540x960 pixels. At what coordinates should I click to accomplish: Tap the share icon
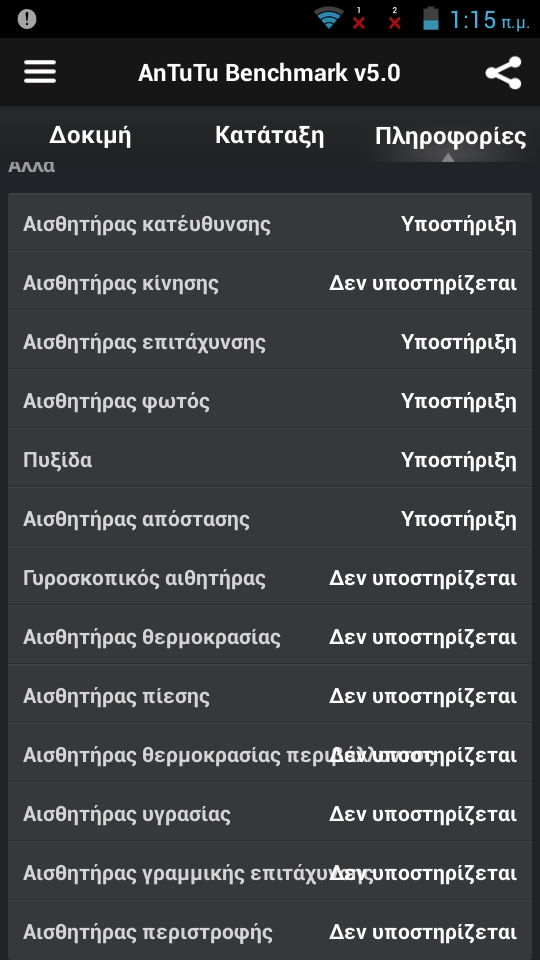tap(503, 73)
